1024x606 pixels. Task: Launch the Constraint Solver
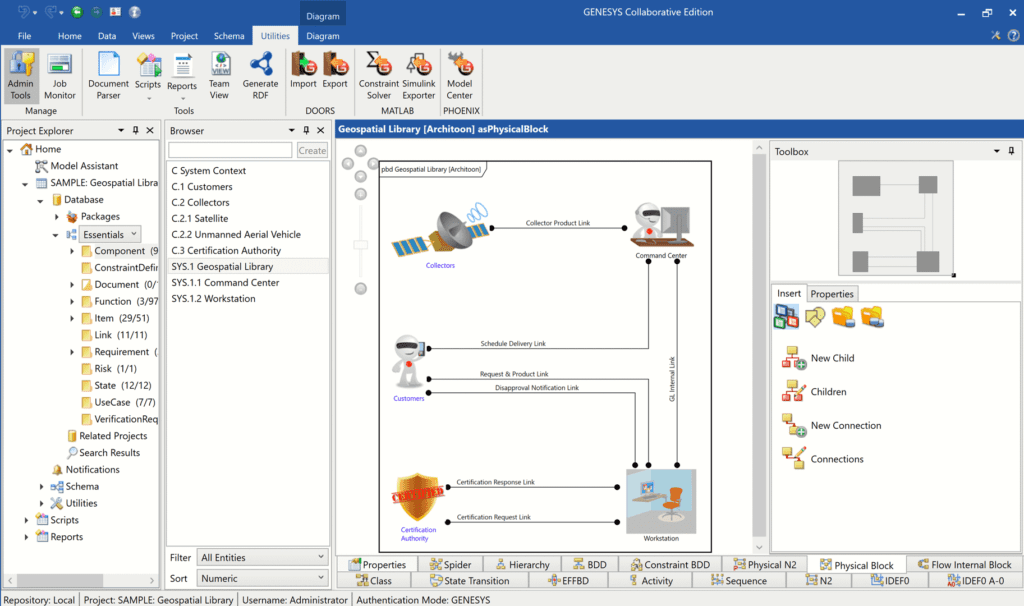point(378,72)
